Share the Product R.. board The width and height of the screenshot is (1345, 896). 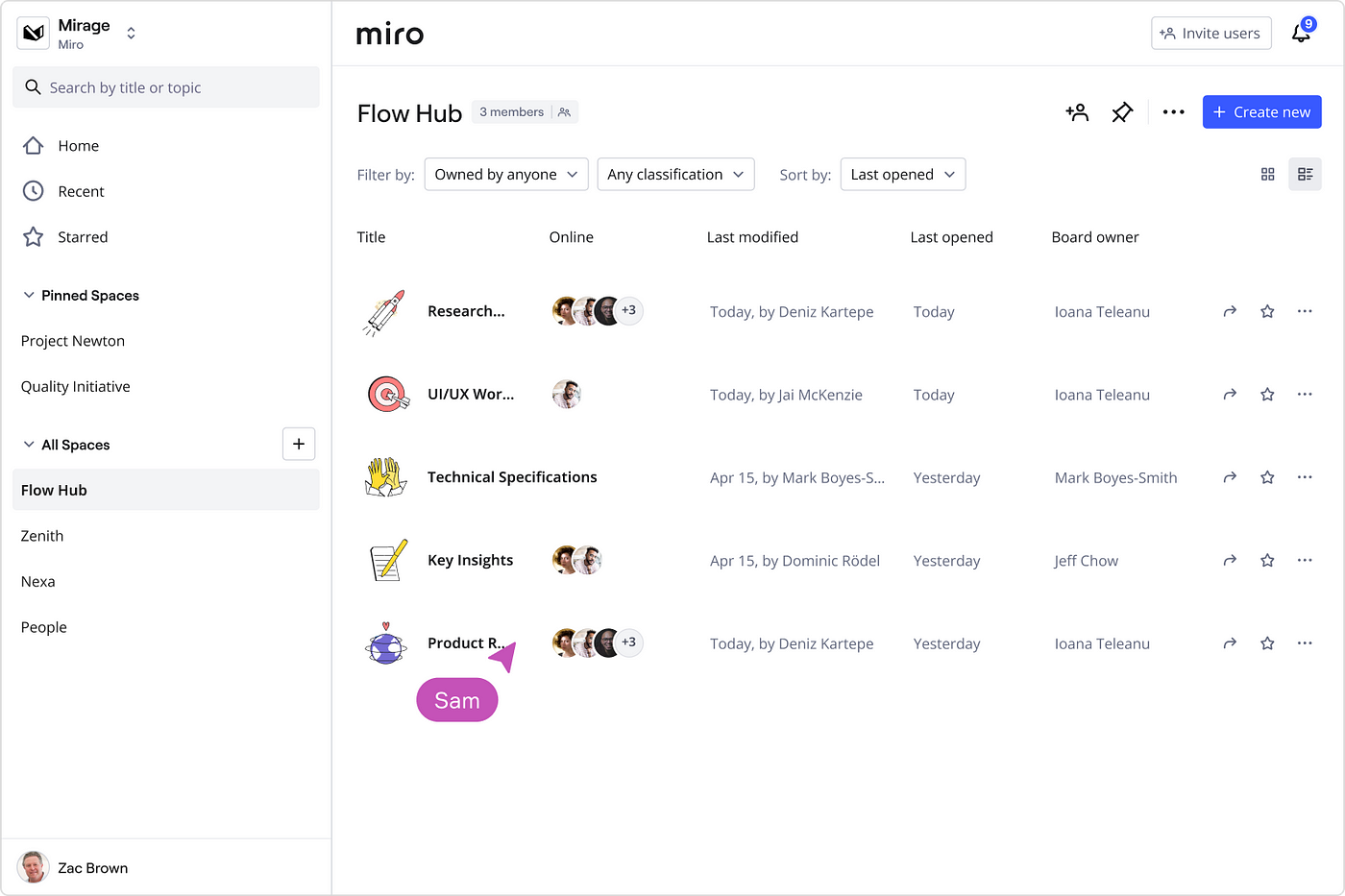[x=1230, y=643]
